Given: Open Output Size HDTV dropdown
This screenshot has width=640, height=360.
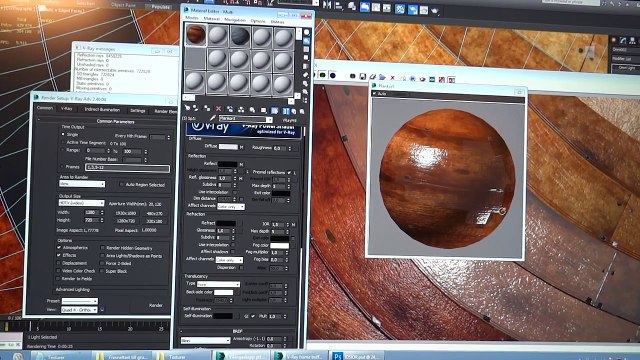Looking at the screenshot, I should click(x=81, y=203).
